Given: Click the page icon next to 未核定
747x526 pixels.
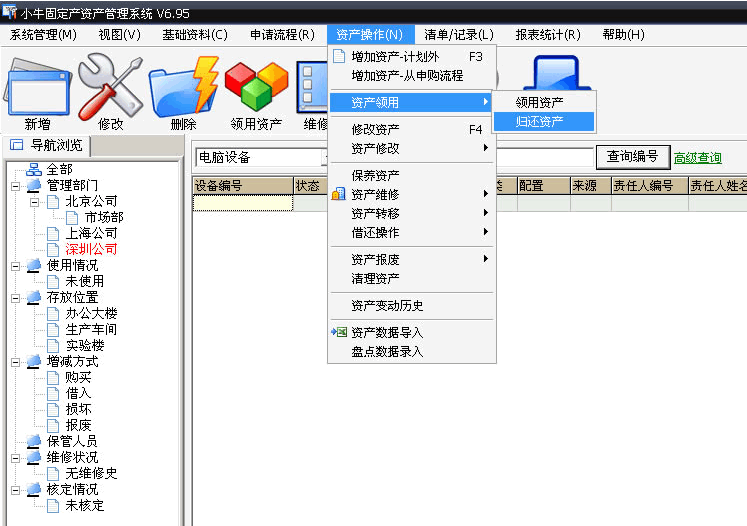Looking at the screenshot, I should (x=53, y=506).
